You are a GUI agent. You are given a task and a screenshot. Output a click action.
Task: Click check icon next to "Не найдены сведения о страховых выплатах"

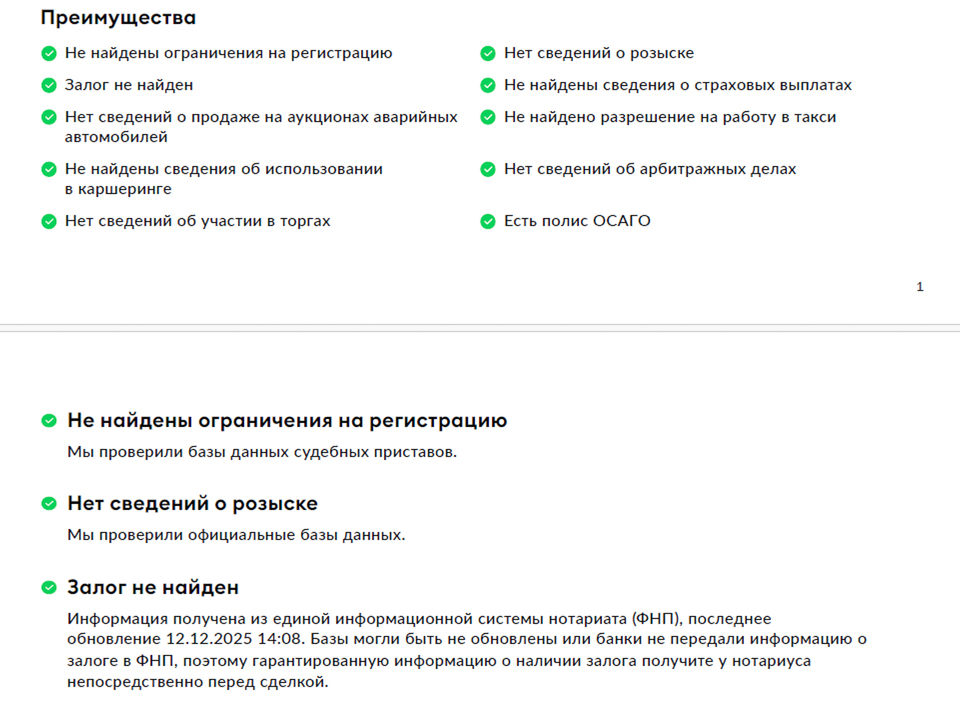[x=488, y=86]
